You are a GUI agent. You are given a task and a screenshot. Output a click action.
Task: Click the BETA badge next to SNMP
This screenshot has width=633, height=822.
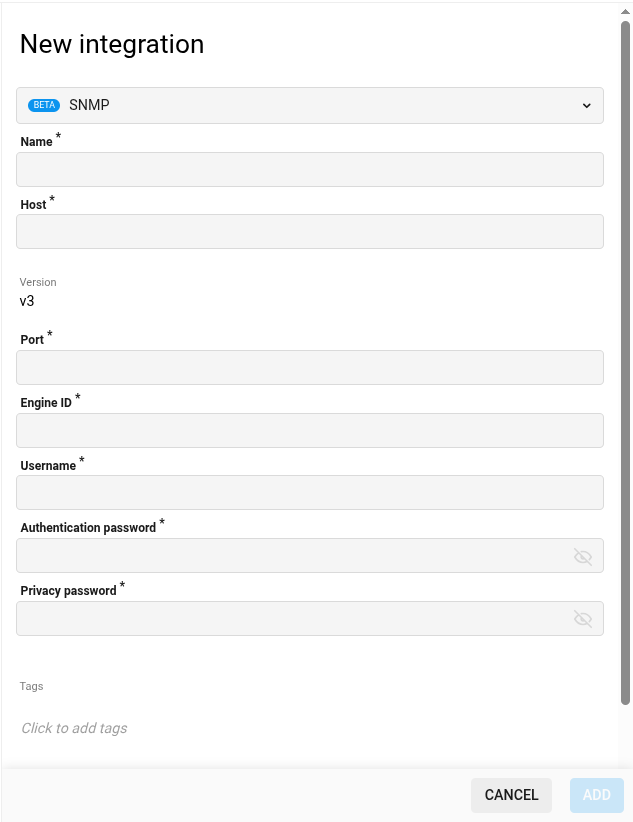44,105
